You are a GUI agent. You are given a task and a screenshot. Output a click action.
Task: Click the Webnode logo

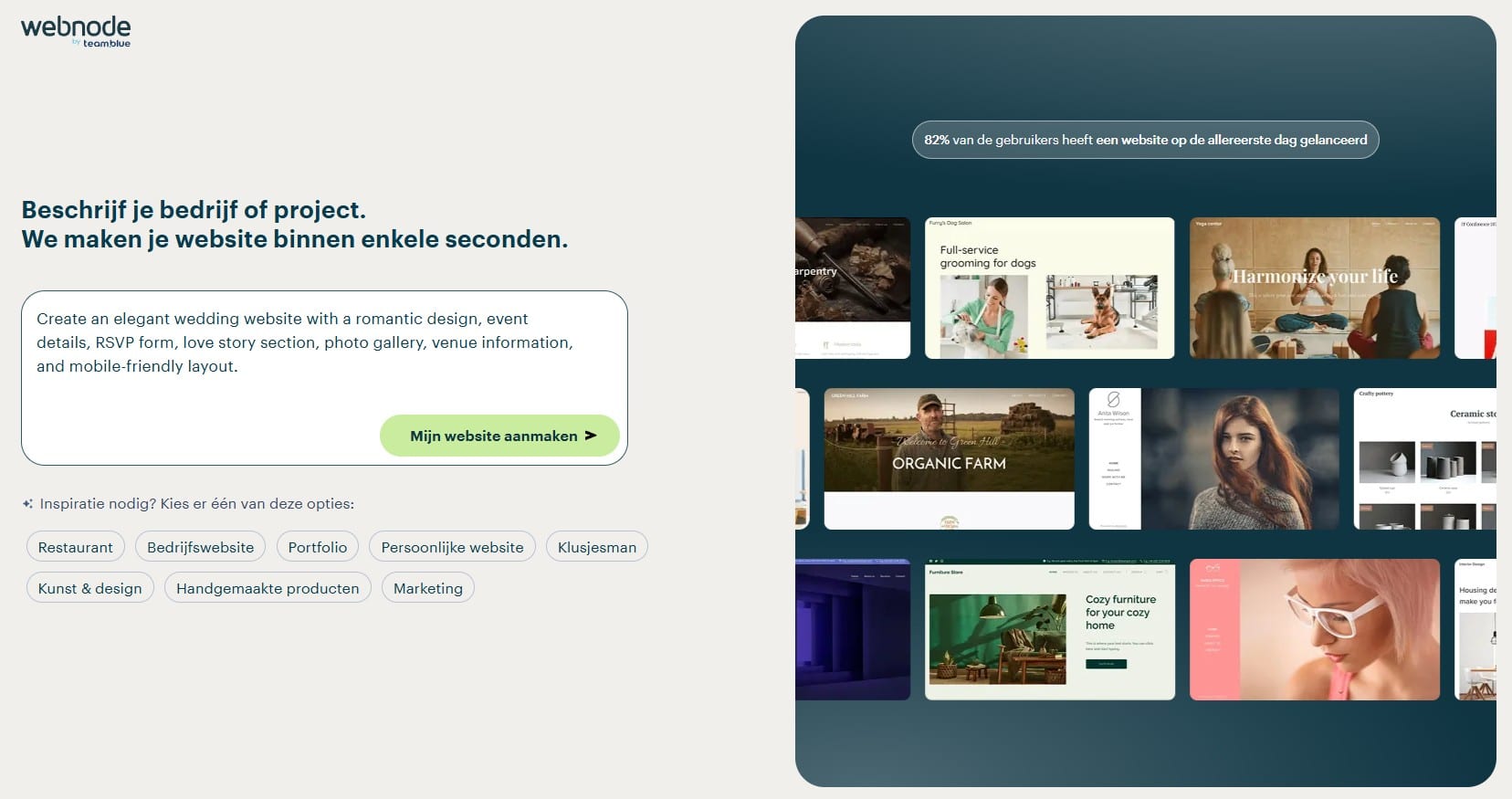pyautogui.click(x=76, y=31)
